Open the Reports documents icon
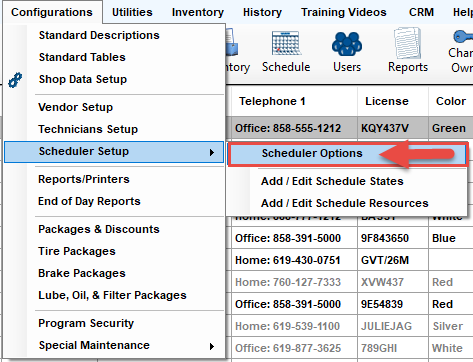Viewport: 473px width, 362px height. tap(407, 43)
